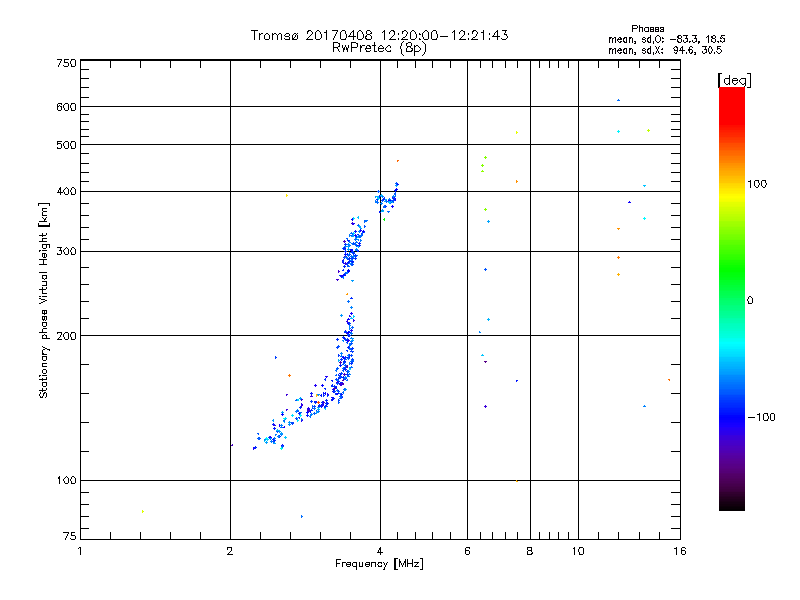Click the y-axis tick label '400'
800x600 pixels.
66,192
